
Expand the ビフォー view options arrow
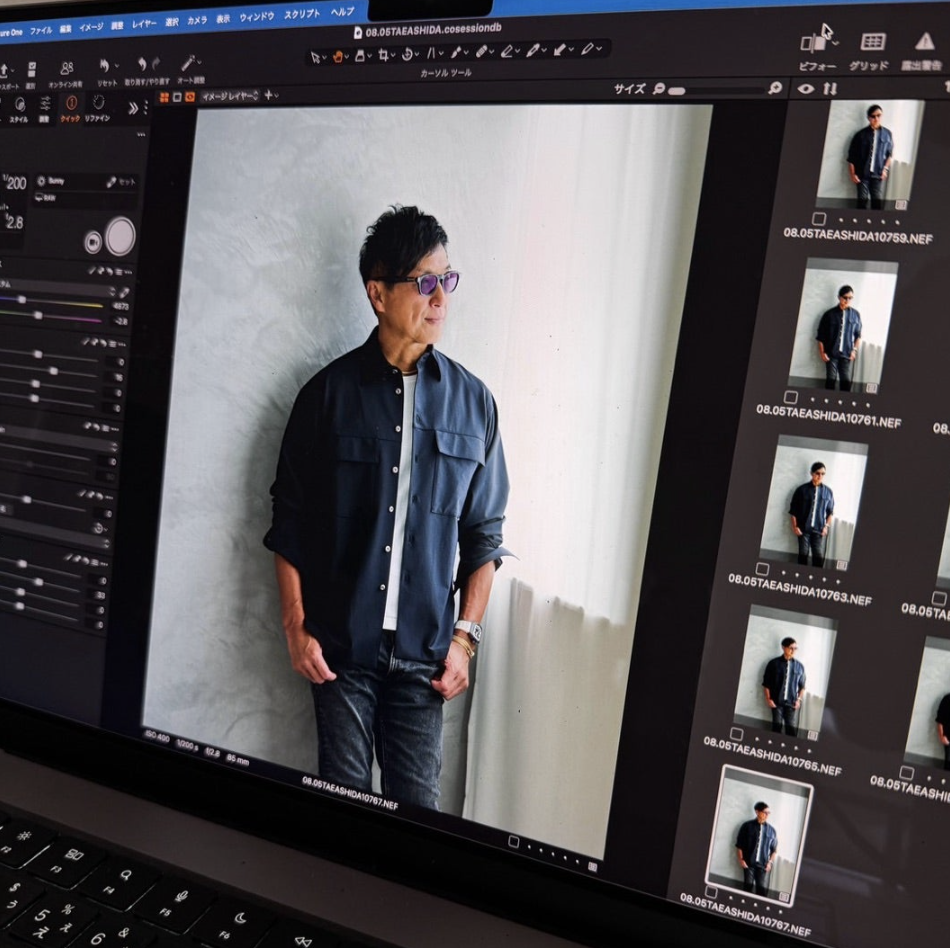click(x=835, y=43)
